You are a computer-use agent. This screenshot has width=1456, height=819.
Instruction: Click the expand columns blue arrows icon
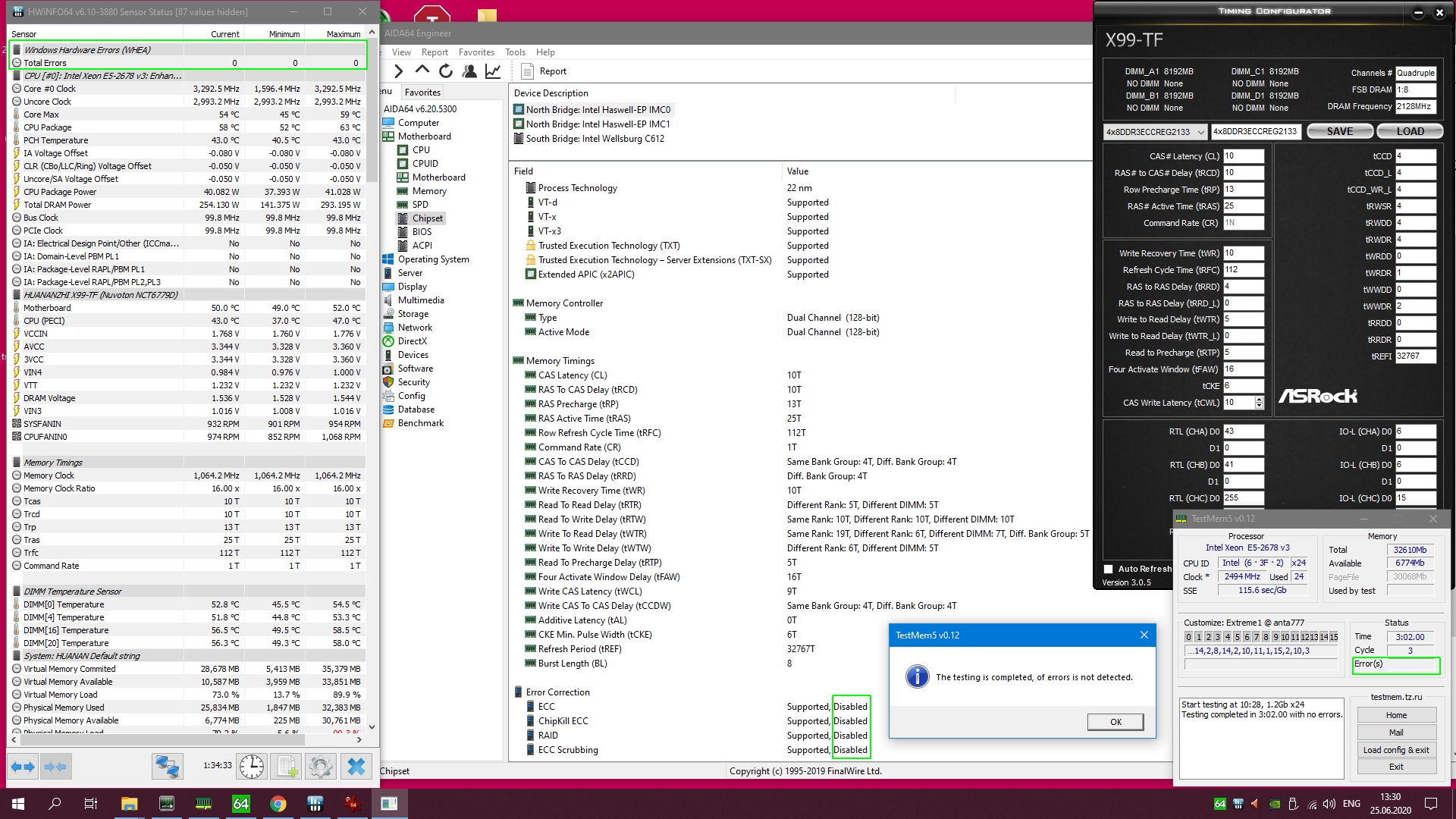click(23, 767)
